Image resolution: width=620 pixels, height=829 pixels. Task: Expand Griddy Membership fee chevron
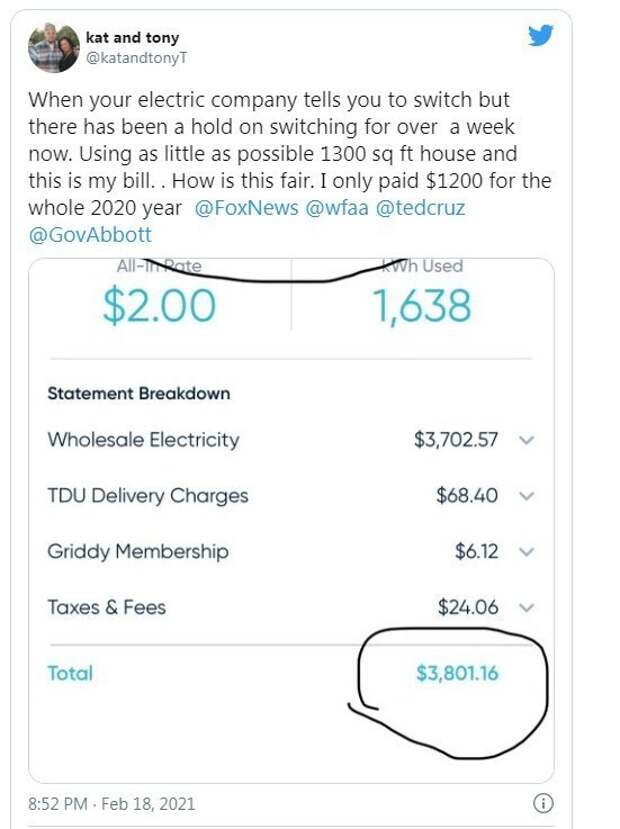coord(526,552)
